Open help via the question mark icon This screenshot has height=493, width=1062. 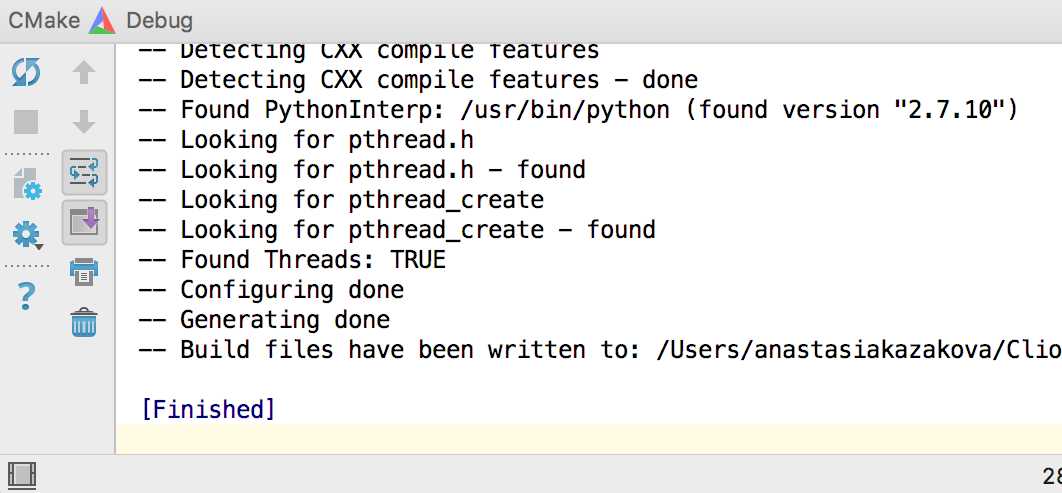pos(26,296)
